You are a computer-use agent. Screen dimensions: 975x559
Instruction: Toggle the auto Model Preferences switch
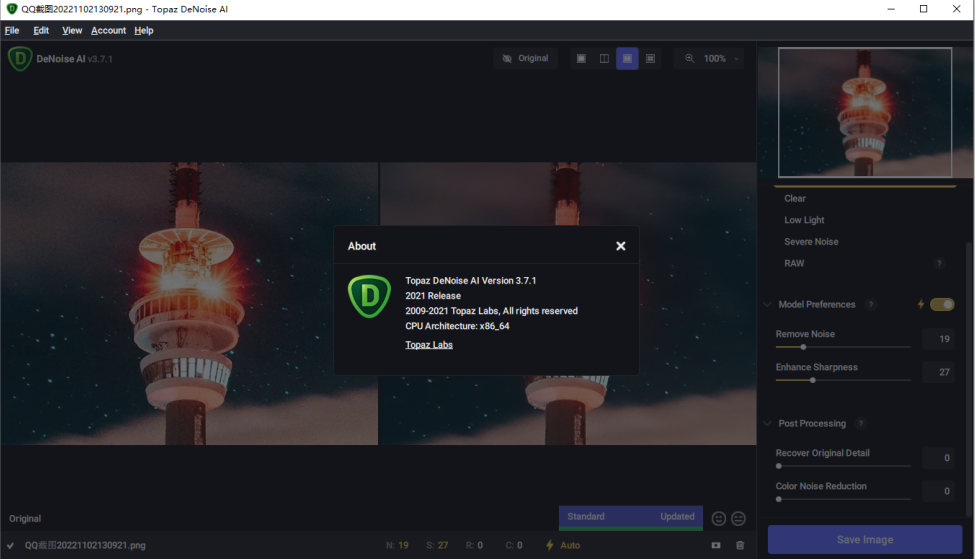pyautogui.click(x=941, y=304)
